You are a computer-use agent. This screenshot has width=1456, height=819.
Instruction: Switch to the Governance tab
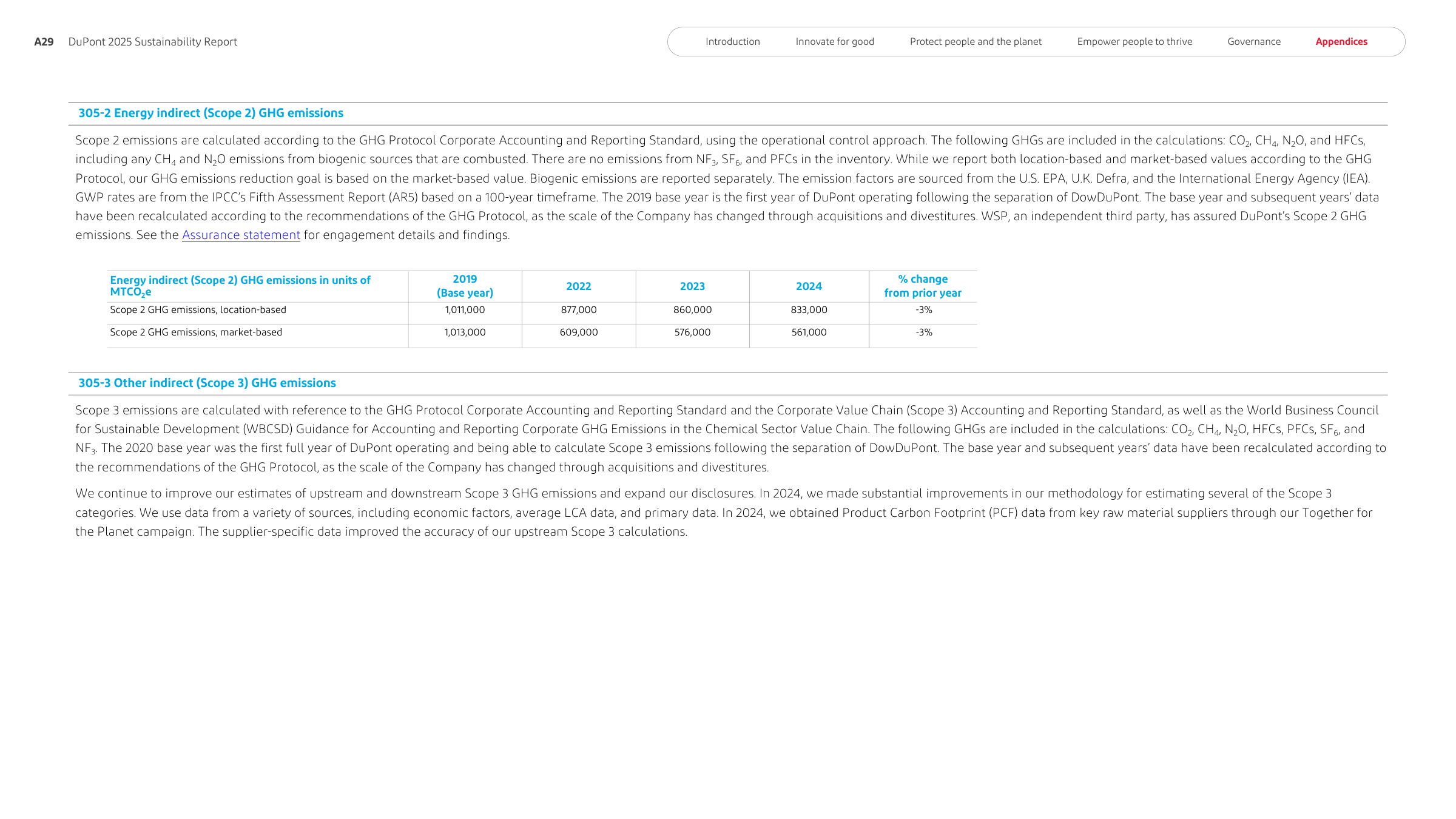click(x=1254, y=42)
